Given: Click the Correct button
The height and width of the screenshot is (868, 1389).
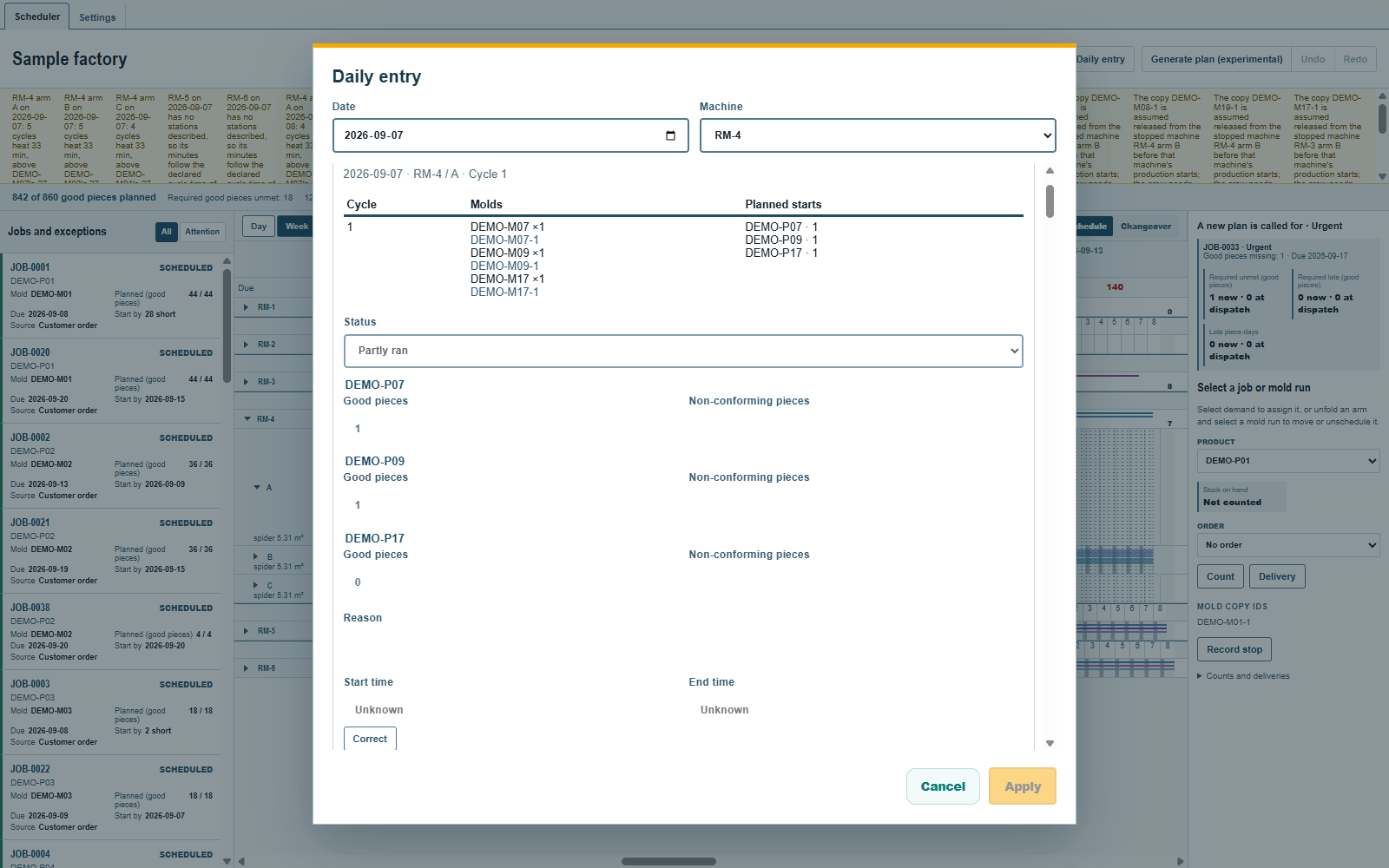Looking at the screenshot, I should pyautogui.click(x=370, y=739).
